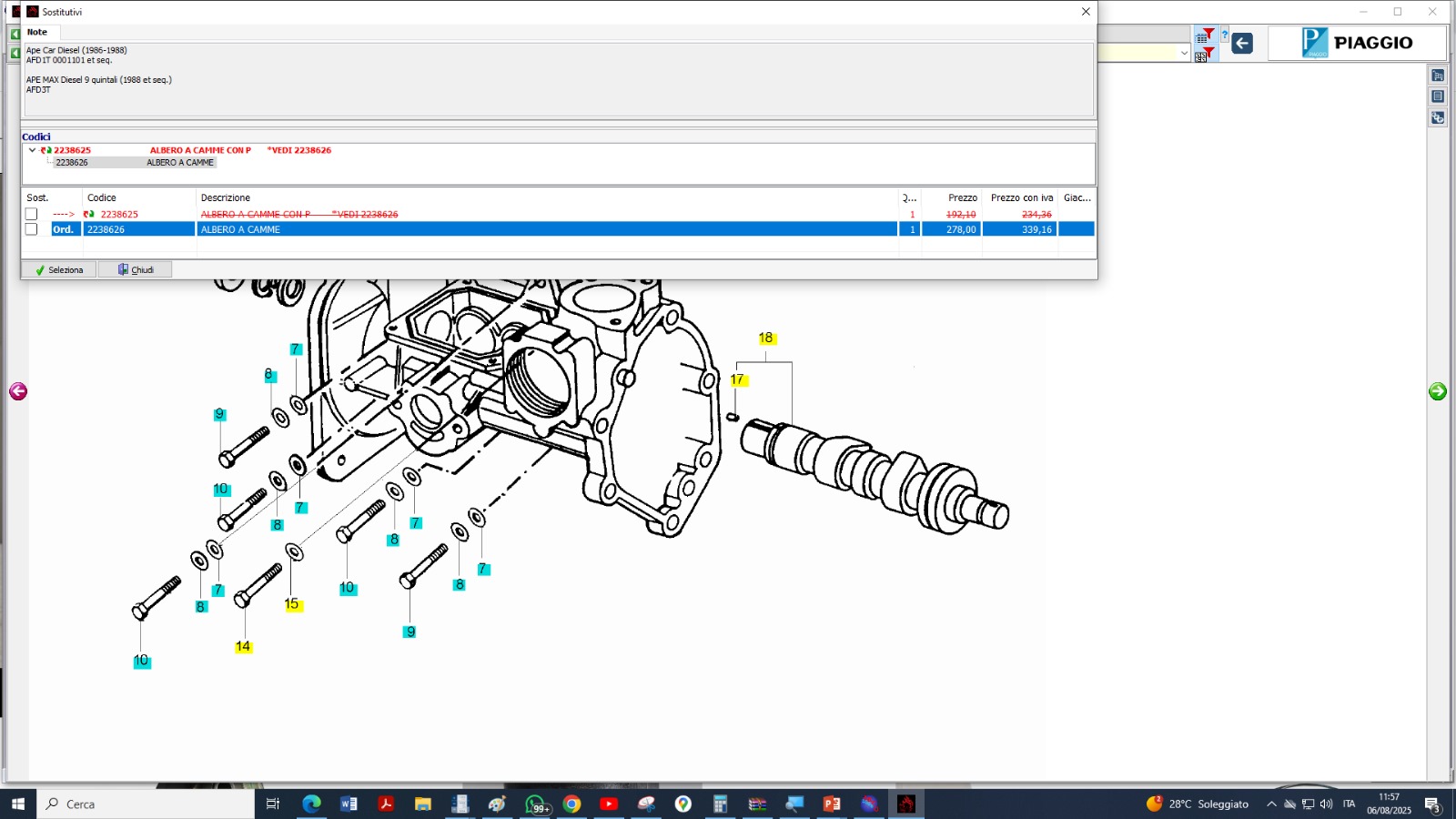The height and width of the screenshot is (819, 1456).
Task: Open Google Chrome from the taskbar
Action: tap(571, 804)
